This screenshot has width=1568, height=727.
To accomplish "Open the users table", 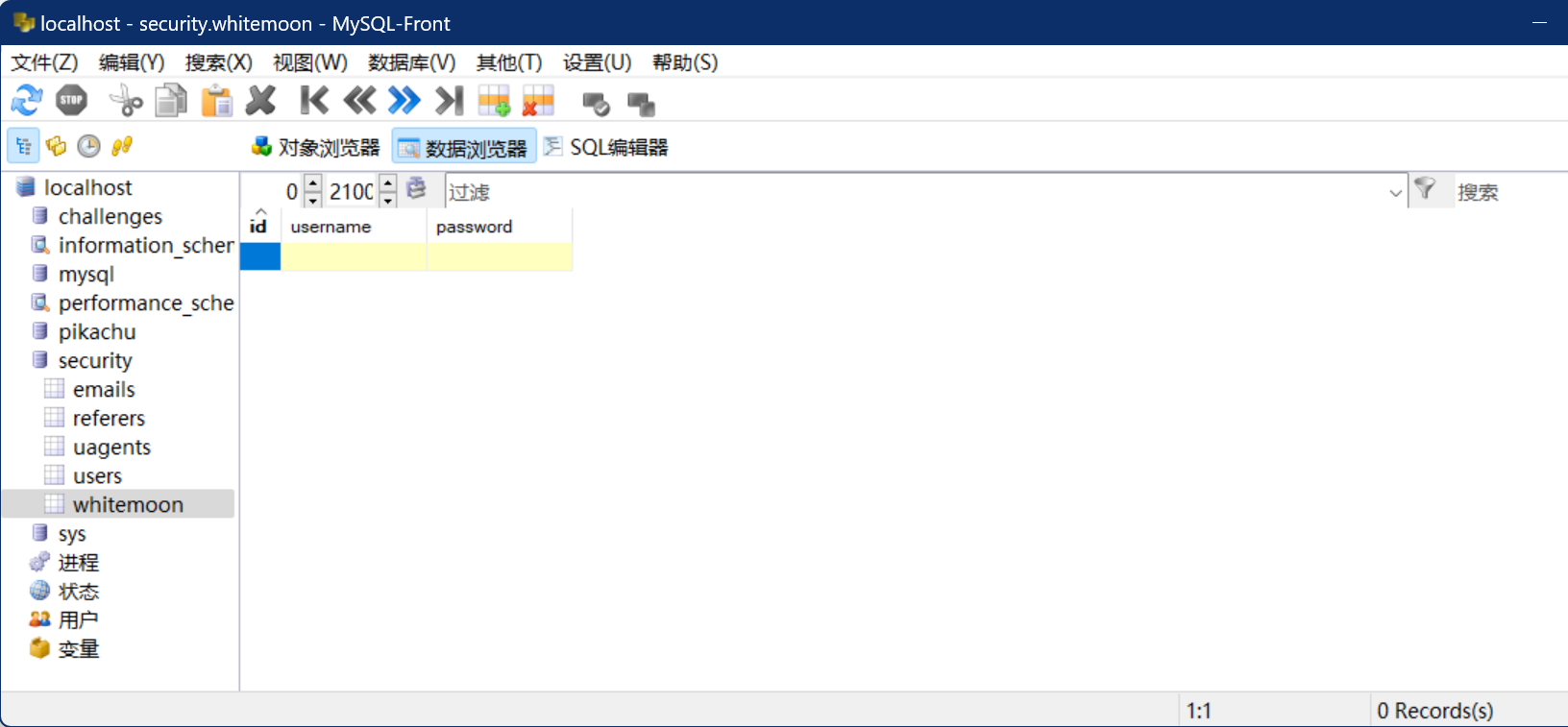I will pos(97,475).
